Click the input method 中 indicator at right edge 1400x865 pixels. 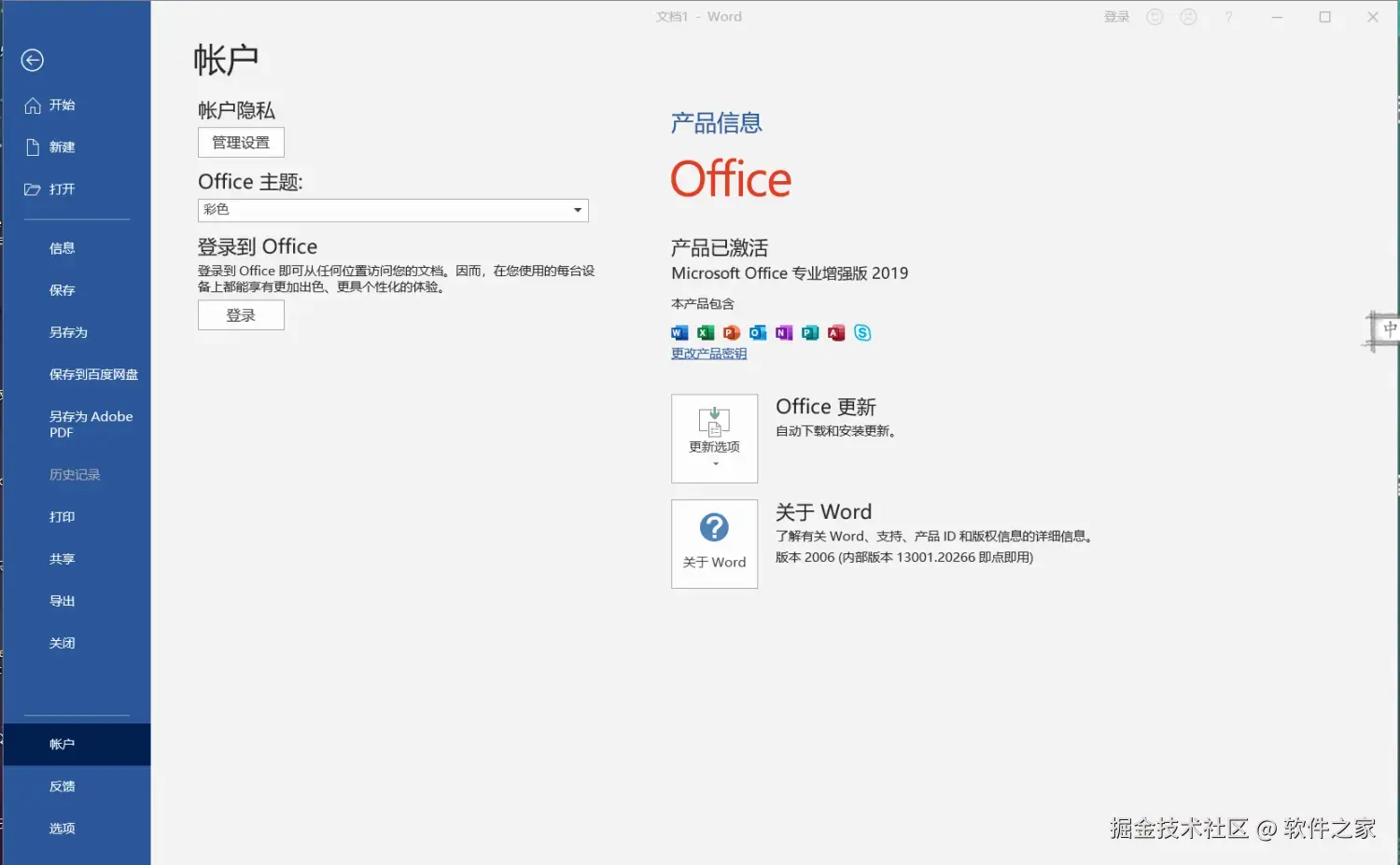pos(1389,329)
